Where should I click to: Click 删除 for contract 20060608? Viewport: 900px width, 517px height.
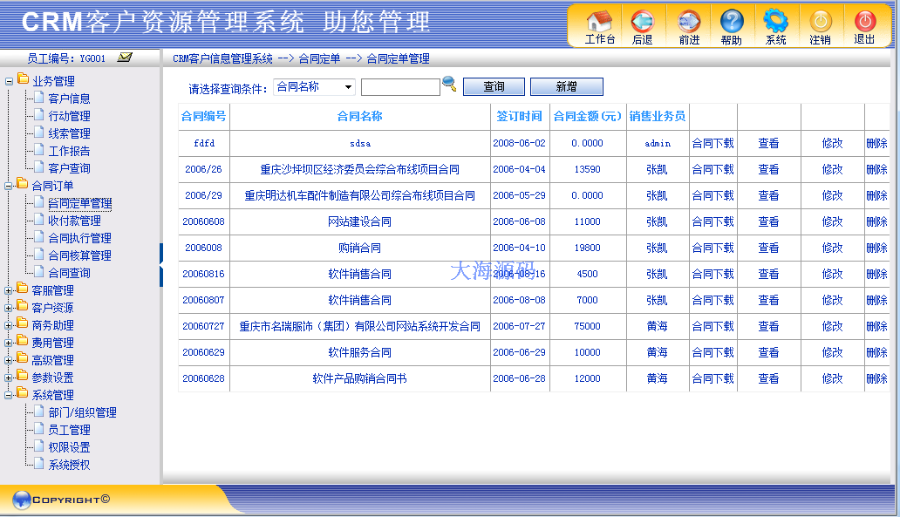pos(877,221)
